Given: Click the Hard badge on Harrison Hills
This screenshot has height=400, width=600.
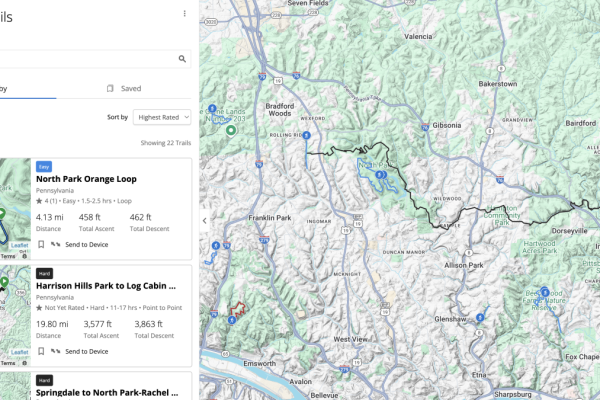Looking at the screenshot, I should pos(44,273).
